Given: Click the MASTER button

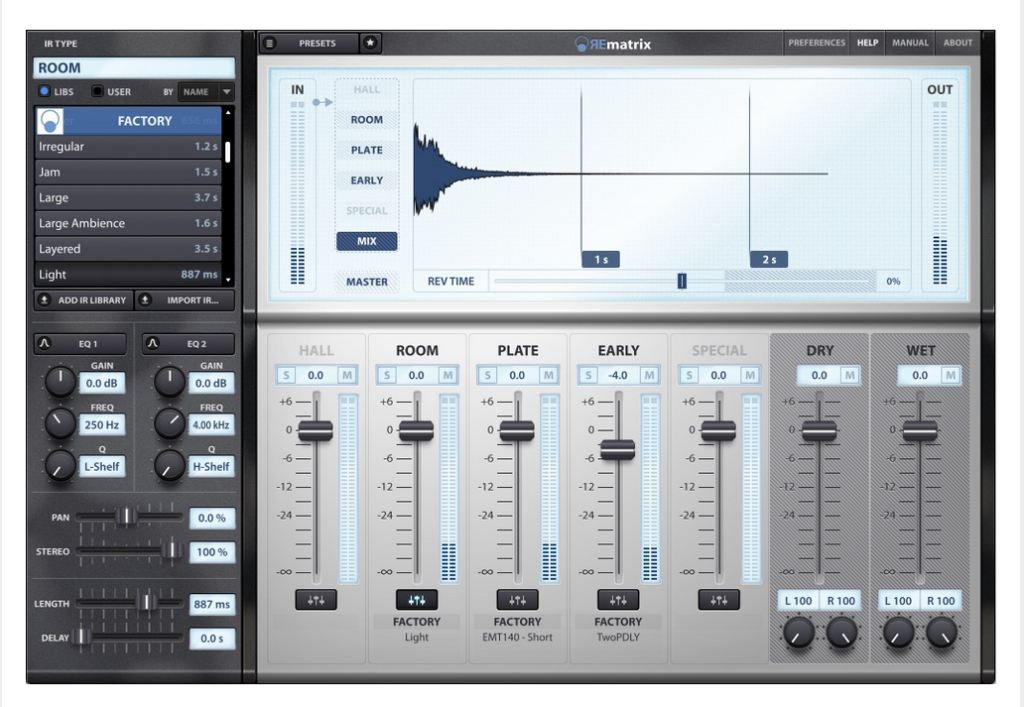Looking at the screenshot, I should click(366, 282).
